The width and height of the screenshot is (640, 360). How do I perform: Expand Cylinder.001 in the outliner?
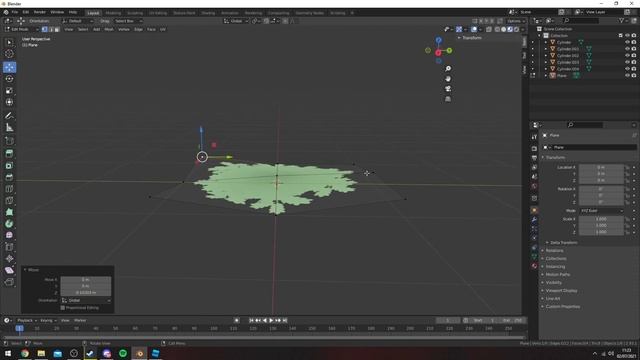(x=546, y=49)
